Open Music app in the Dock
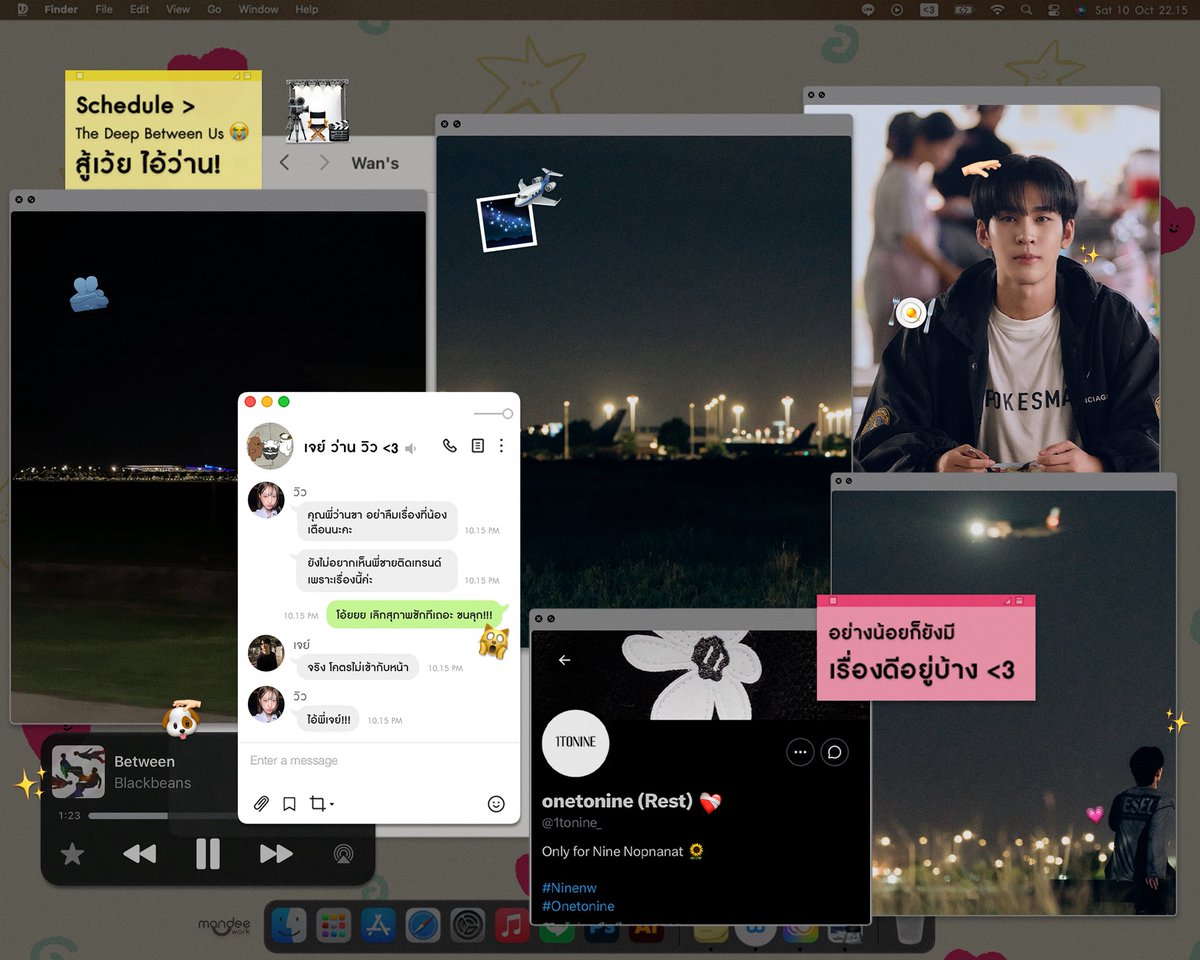The height and width of the screenshot is (960, 1200). 512,926
